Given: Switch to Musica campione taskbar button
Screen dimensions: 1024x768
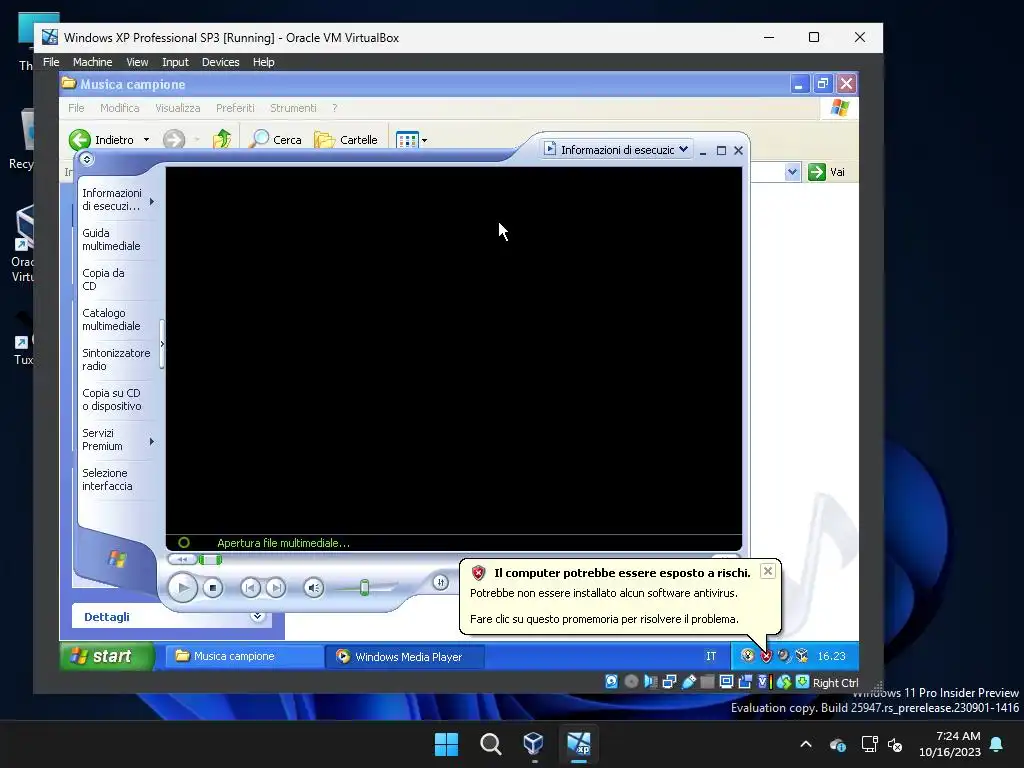Looking at the screenshot, I should [x=243, y=656].
